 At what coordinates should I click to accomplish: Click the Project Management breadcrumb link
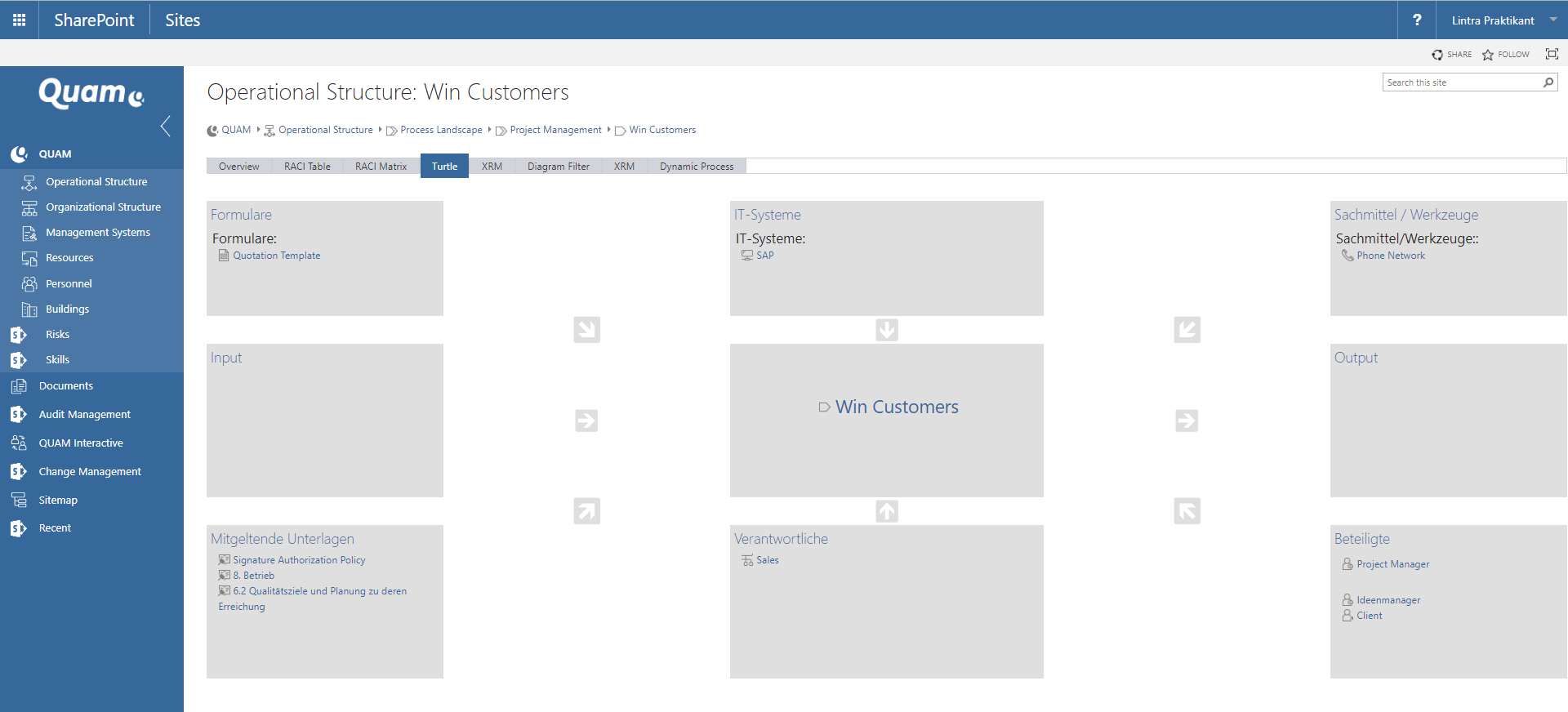coord(555,130)
